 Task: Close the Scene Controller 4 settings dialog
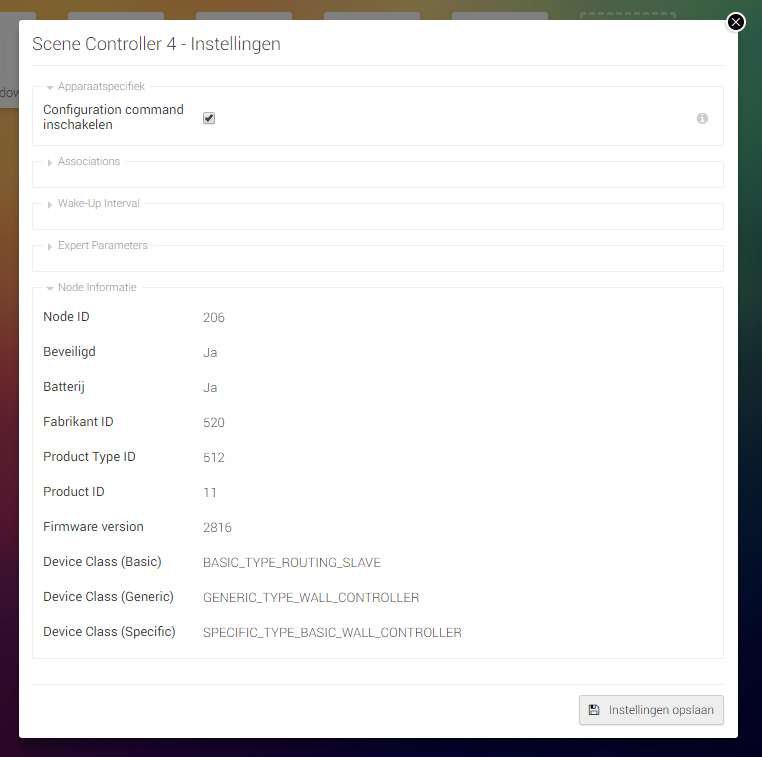click(736, 22)
